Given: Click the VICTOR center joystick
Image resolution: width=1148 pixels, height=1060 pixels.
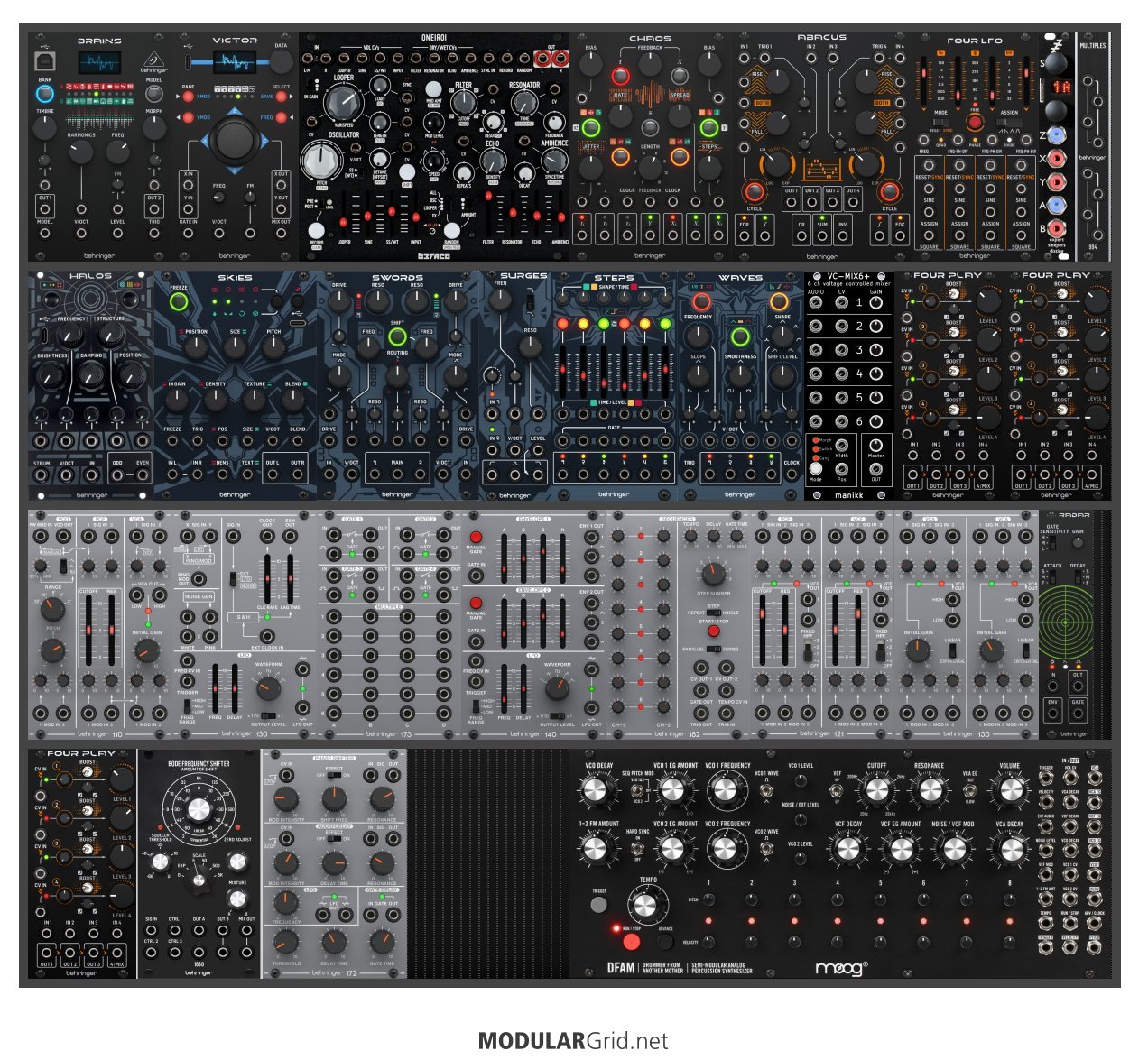Looking at the screenshot, I should pyautogui.click(x=235, y=140).
